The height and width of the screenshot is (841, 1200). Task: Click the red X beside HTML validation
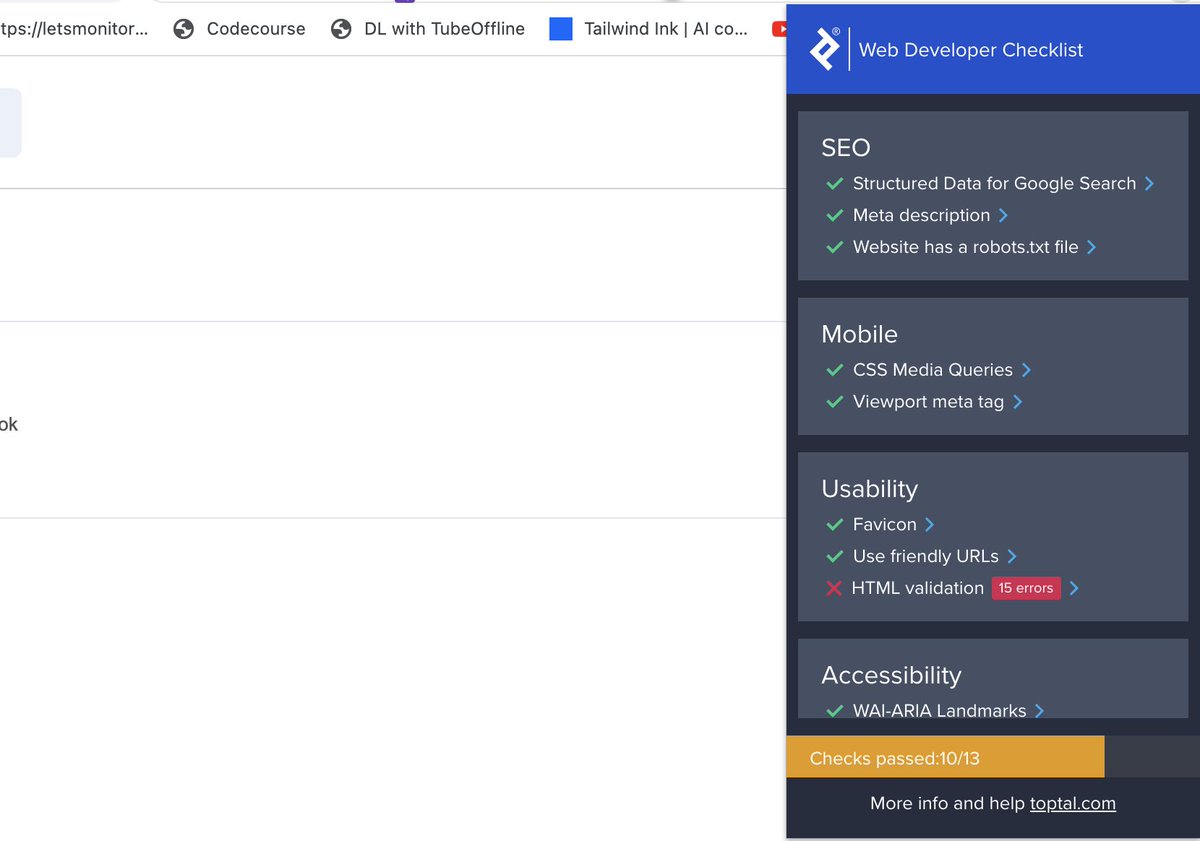[835, 588]
